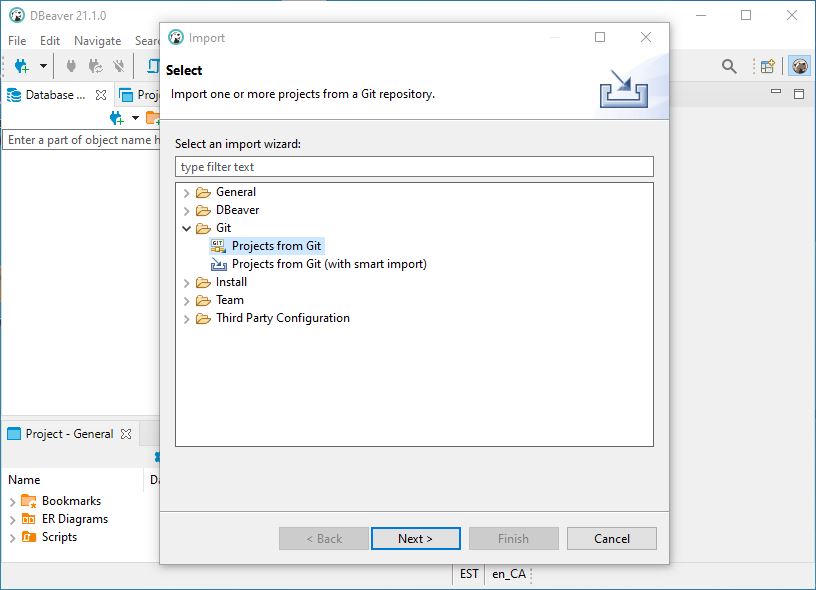
Task: Select the 'Projects from Git' wizard entry
Action: tap(276, 246)
